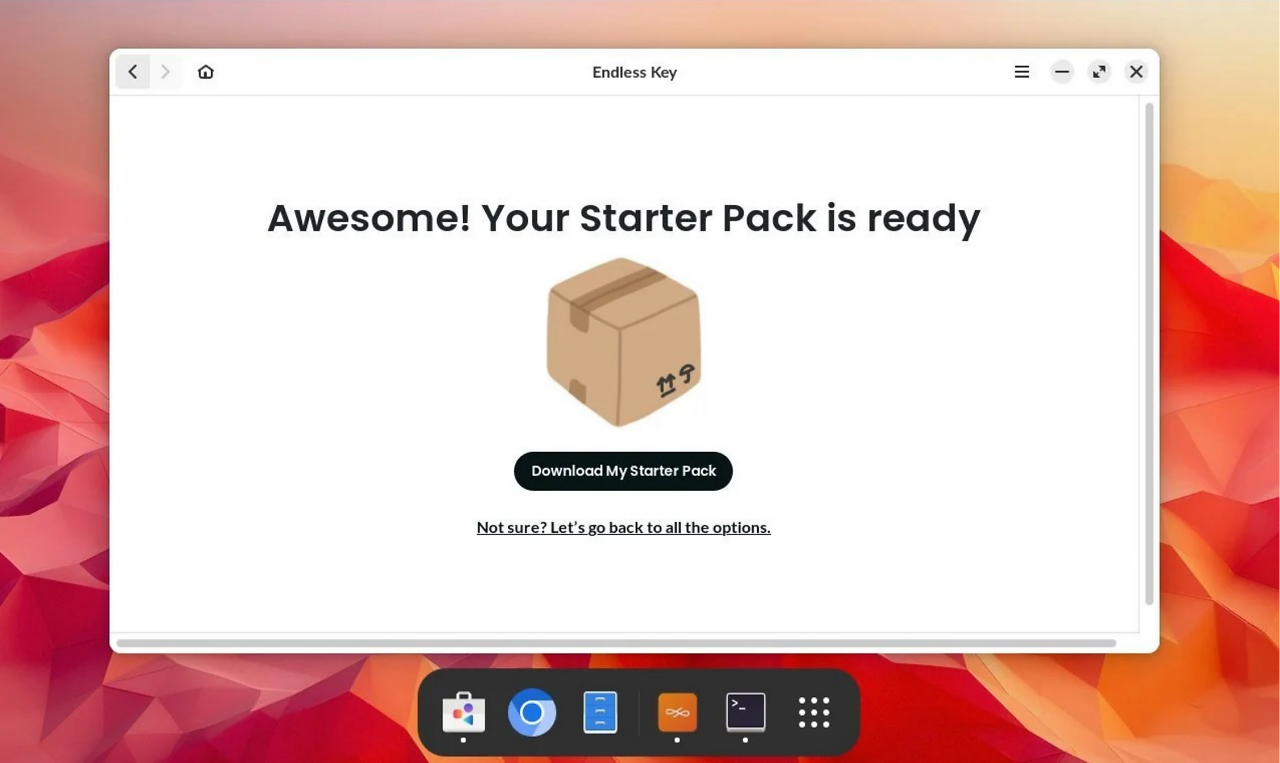Click the vertical scrollbar in the window

[1149, 353]
